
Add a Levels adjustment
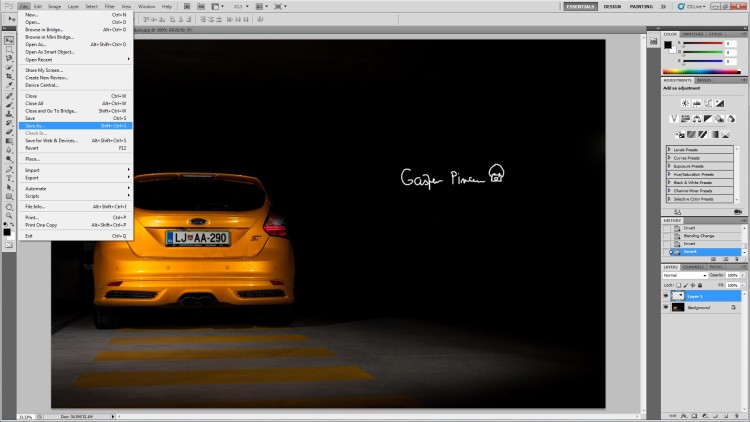click(696, 103)
